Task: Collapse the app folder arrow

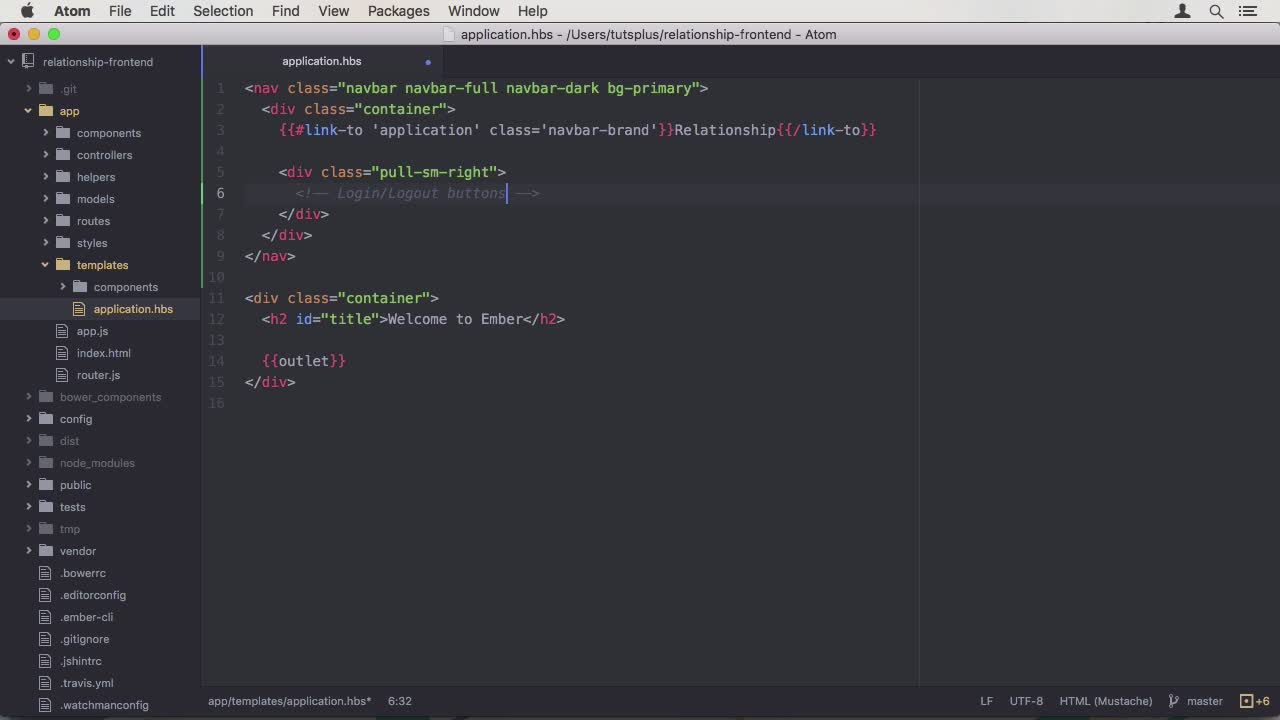Action: tap(28, 111)
